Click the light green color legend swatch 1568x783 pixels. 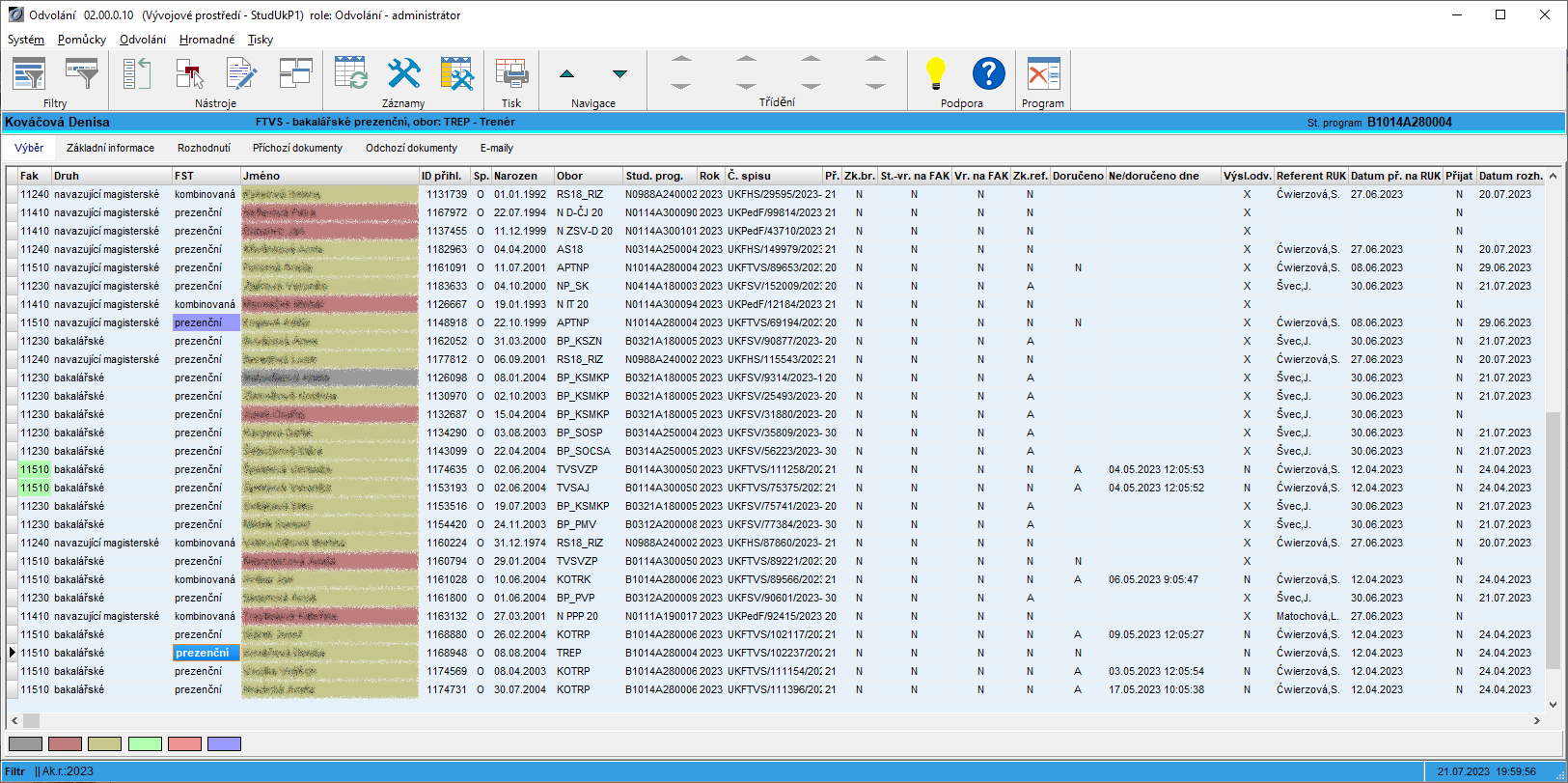[x=145, y=743]
